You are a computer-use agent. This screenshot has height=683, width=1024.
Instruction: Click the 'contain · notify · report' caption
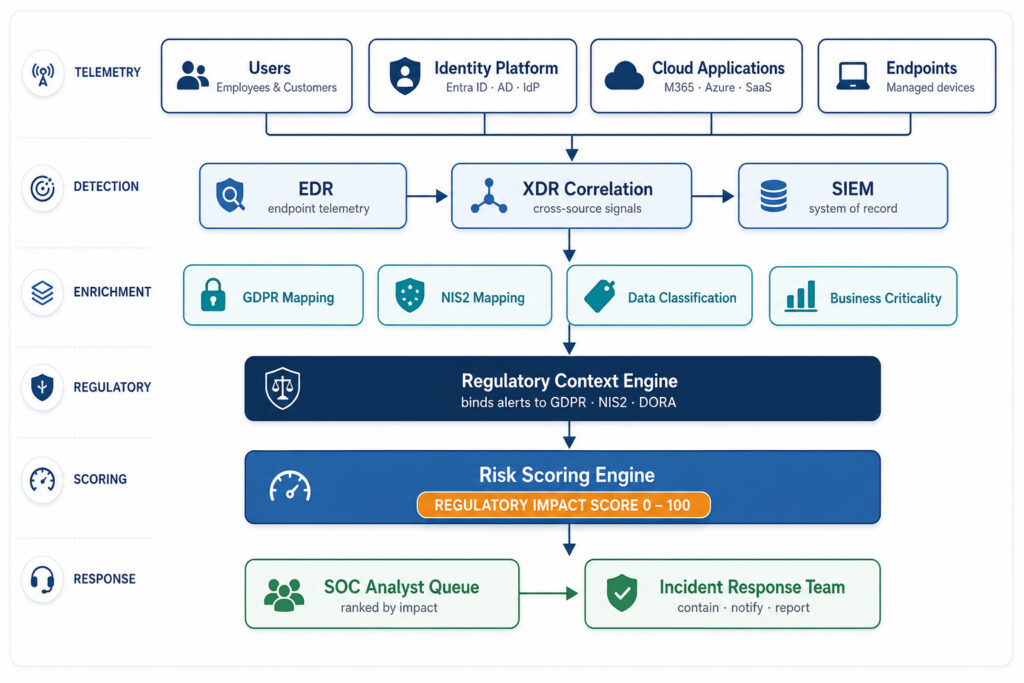coord(743,607)
